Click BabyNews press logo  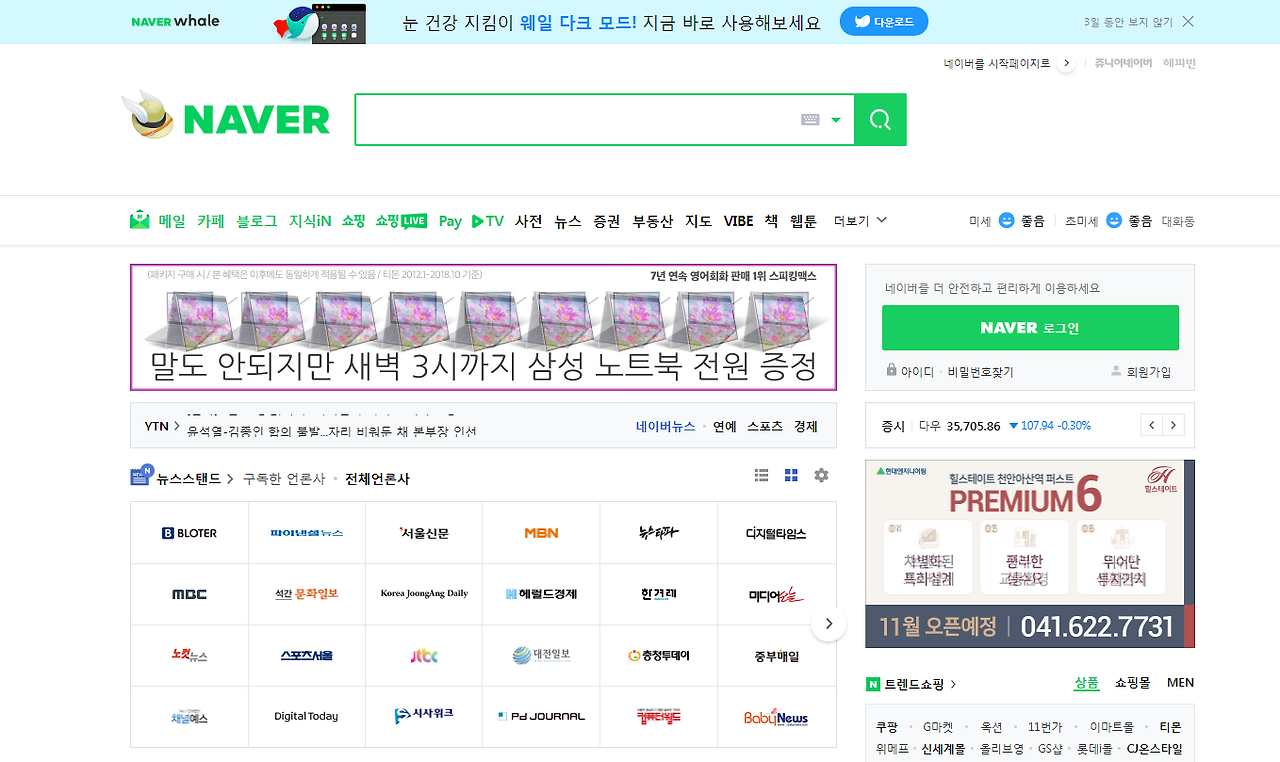(x=776, y=717)
